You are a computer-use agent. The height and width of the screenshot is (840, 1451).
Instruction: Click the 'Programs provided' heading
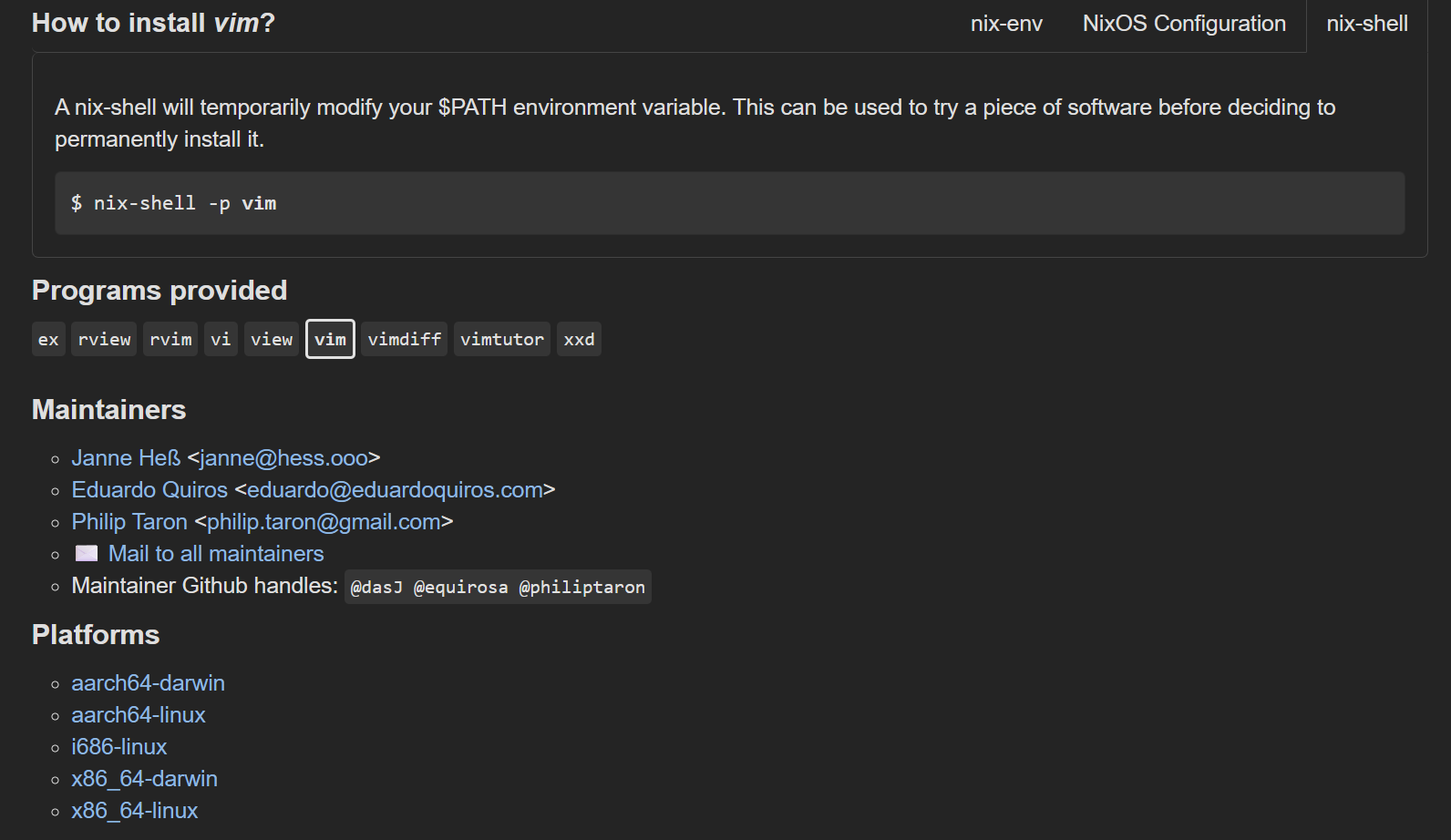click(x=160, y=290)
